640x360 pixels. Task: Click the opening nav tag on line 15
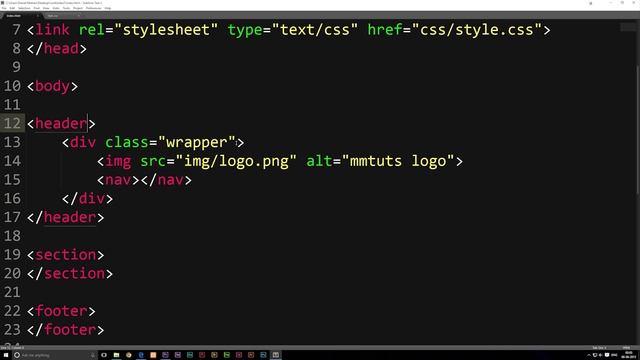tap(118, 180)
